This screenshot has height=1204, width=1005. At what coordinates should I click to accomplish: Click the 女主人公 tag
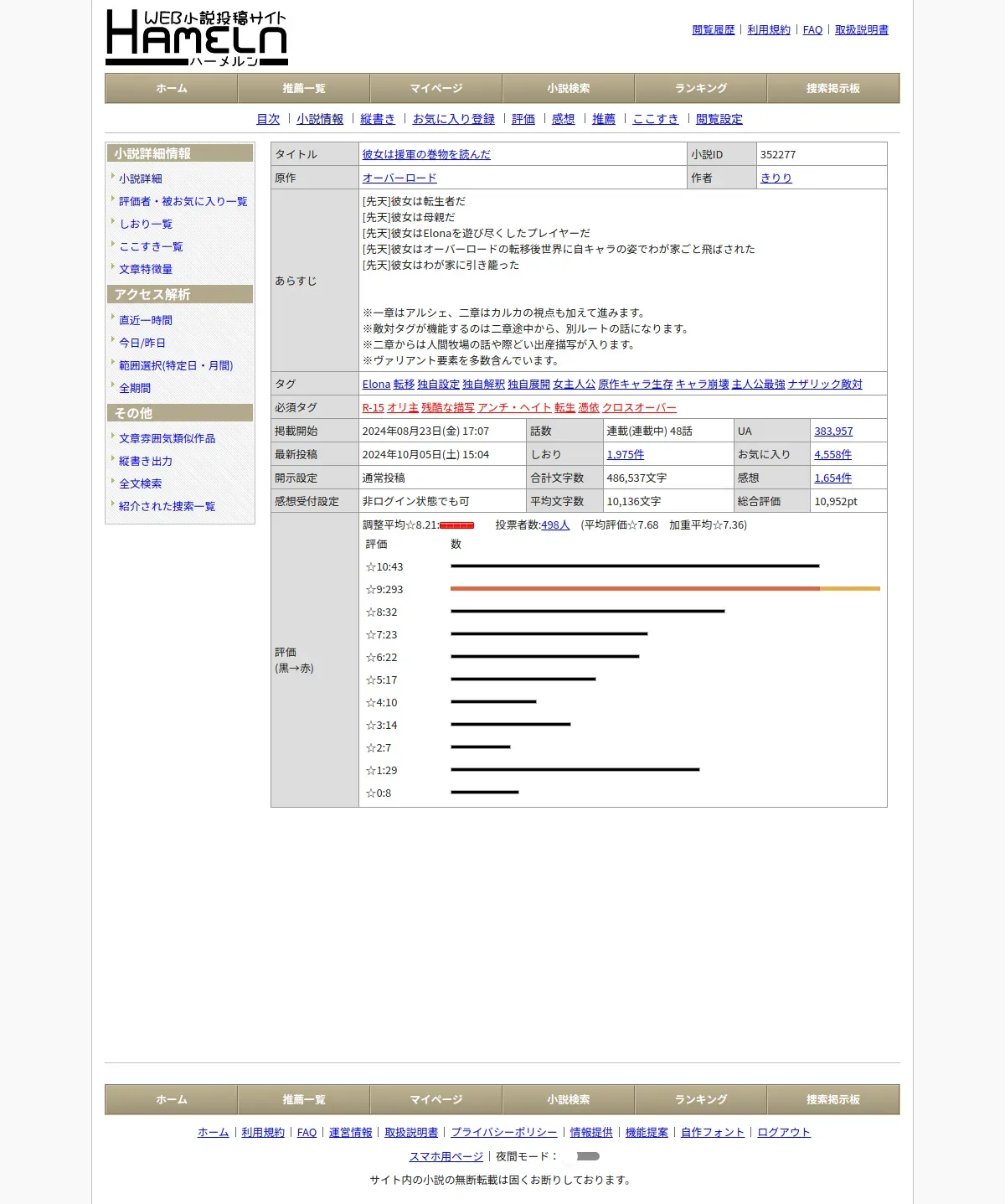point(575,384)
